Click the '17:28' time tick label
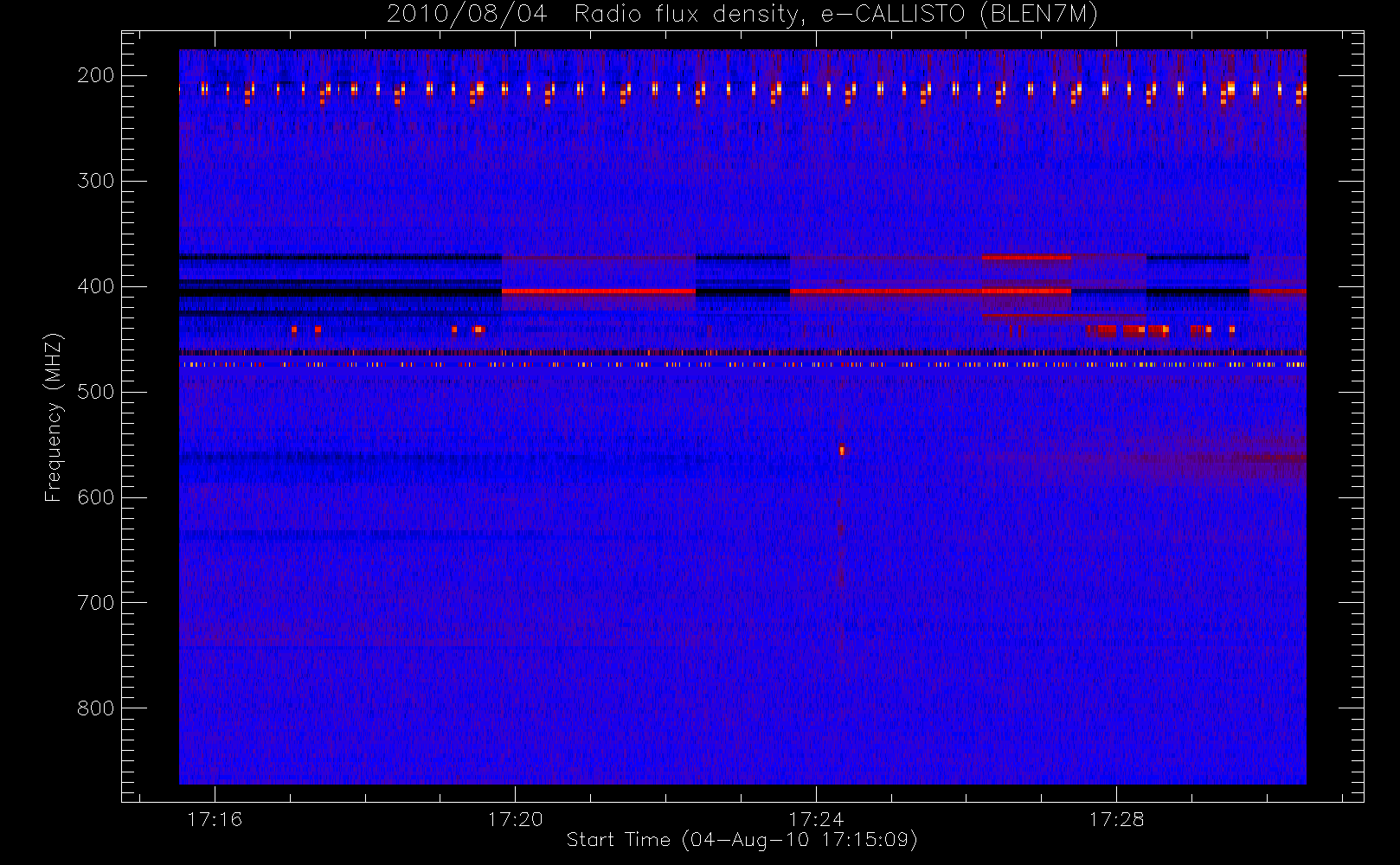The image size is (1400, 865). [1116, 819]
